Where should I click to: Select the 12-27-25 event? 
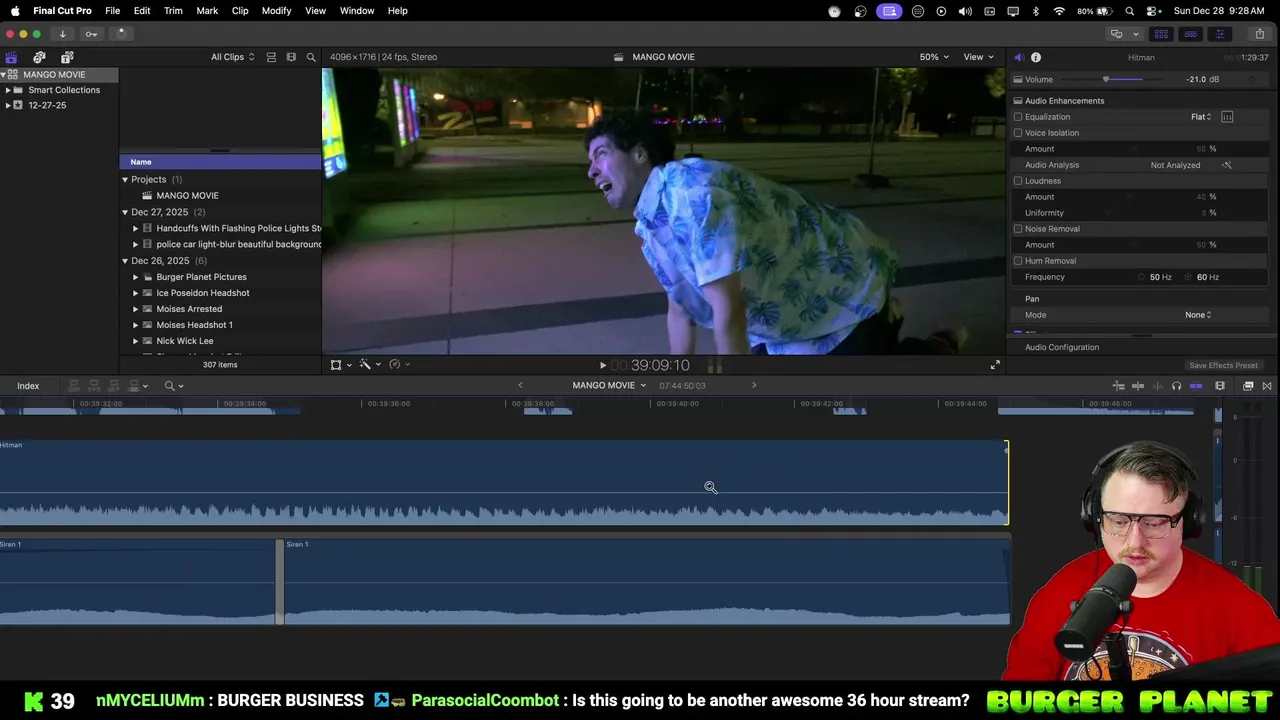click(x=47, y=105)
